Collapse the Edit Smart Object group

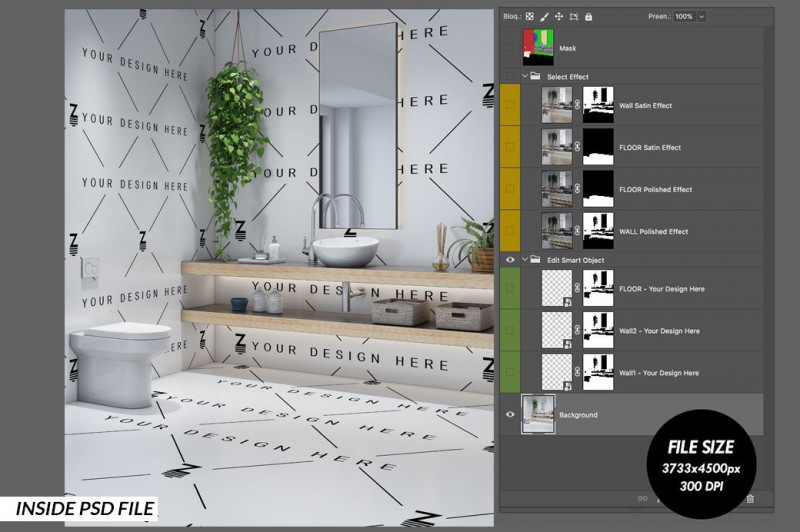point(524,259)
